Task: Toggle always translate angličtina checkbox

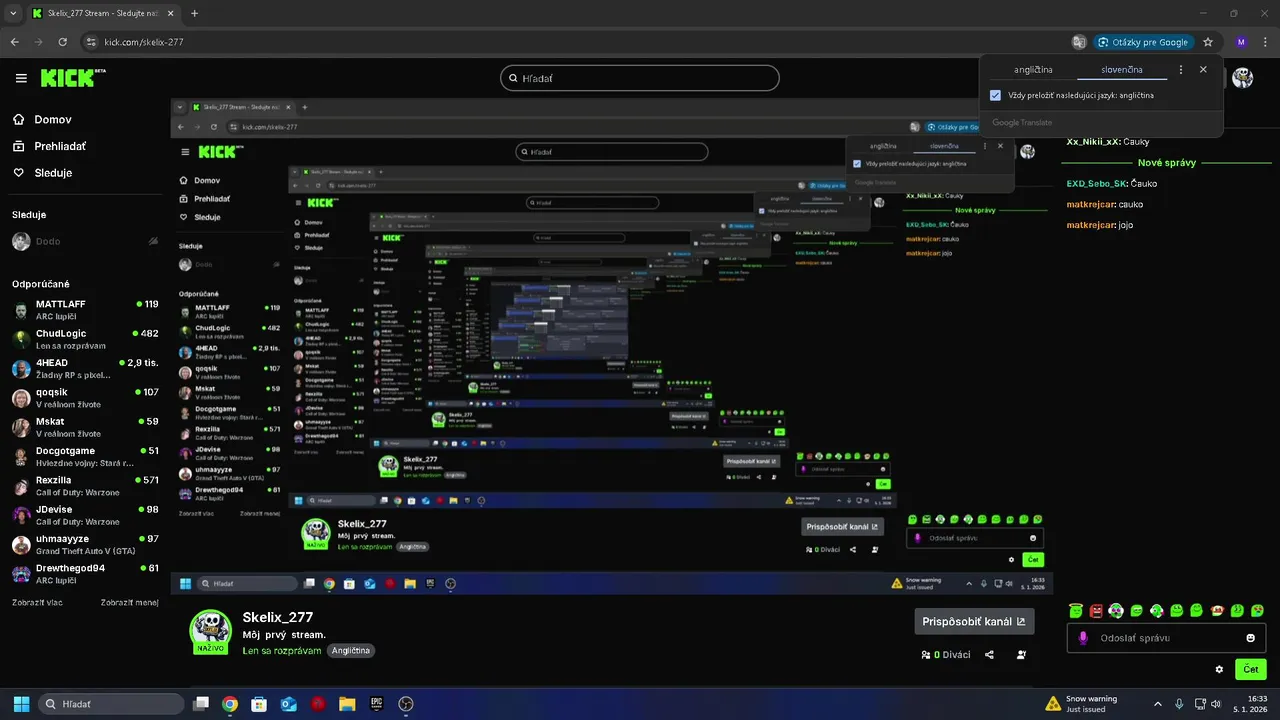Action: (995, 96)
